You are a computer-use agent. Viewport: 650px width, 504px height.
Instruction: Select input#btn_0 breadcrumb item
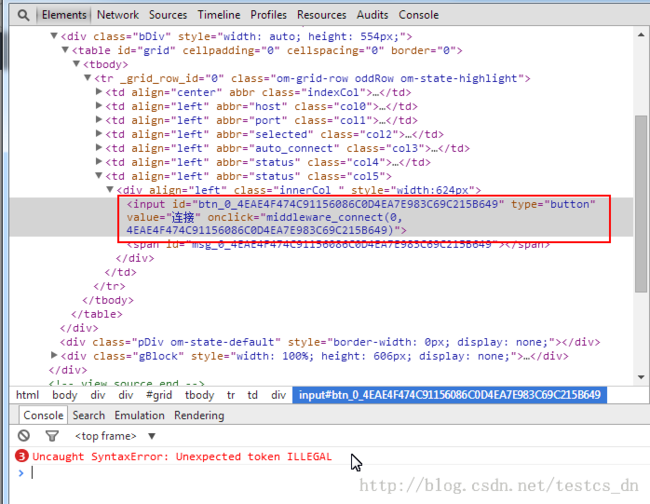pyautogui.click(x=450, y=395)
